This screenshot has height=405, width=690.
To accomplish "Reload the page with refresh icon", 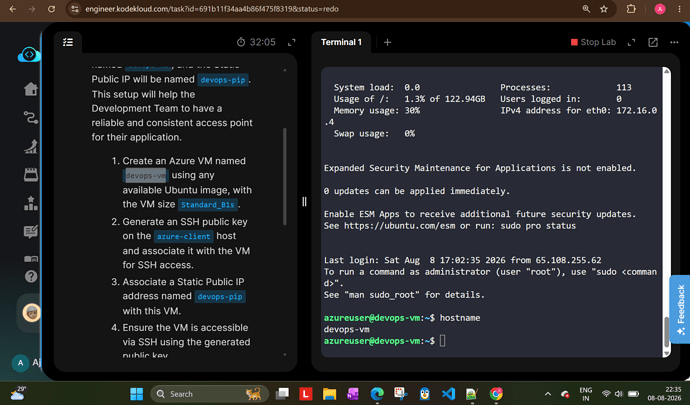I will (51, 9).
